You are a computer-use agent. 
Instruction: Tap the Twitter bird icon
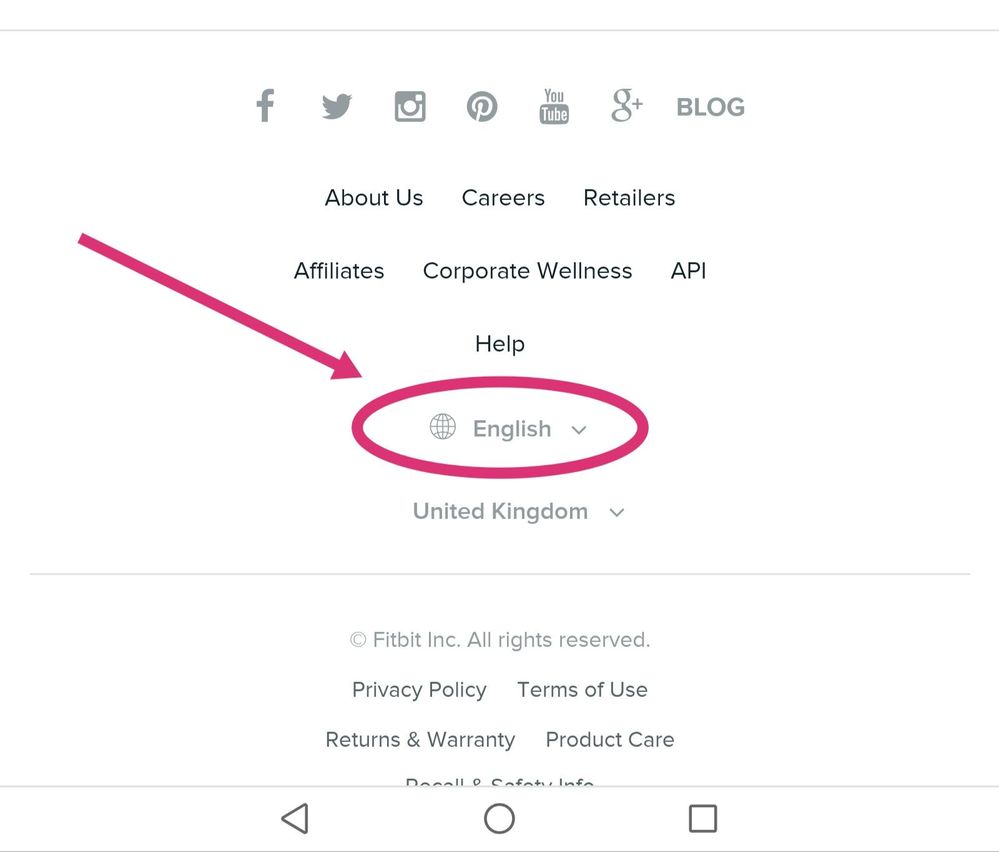(337, 106)
